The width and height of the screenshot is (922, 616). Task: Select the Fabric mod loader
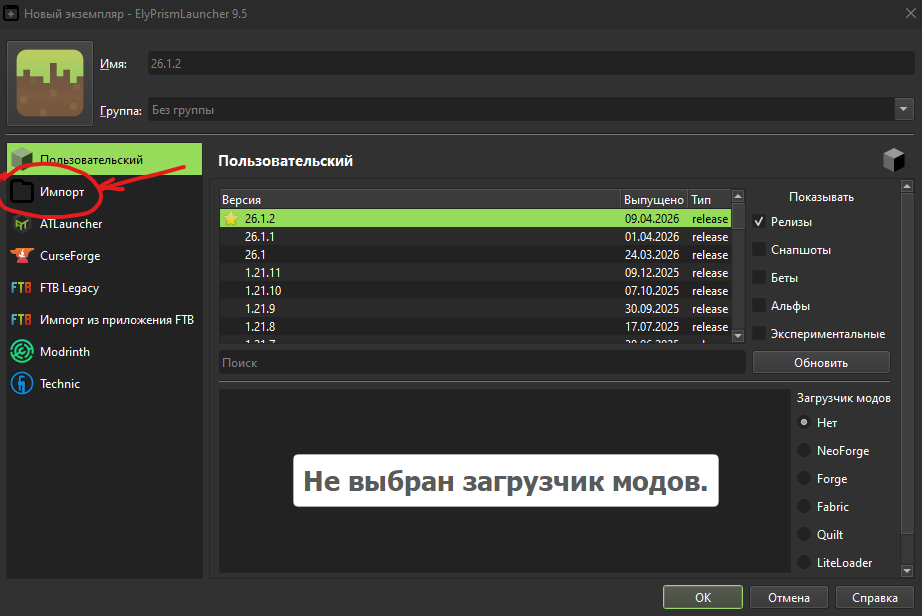pyautogui.click(x=804, y=506)
